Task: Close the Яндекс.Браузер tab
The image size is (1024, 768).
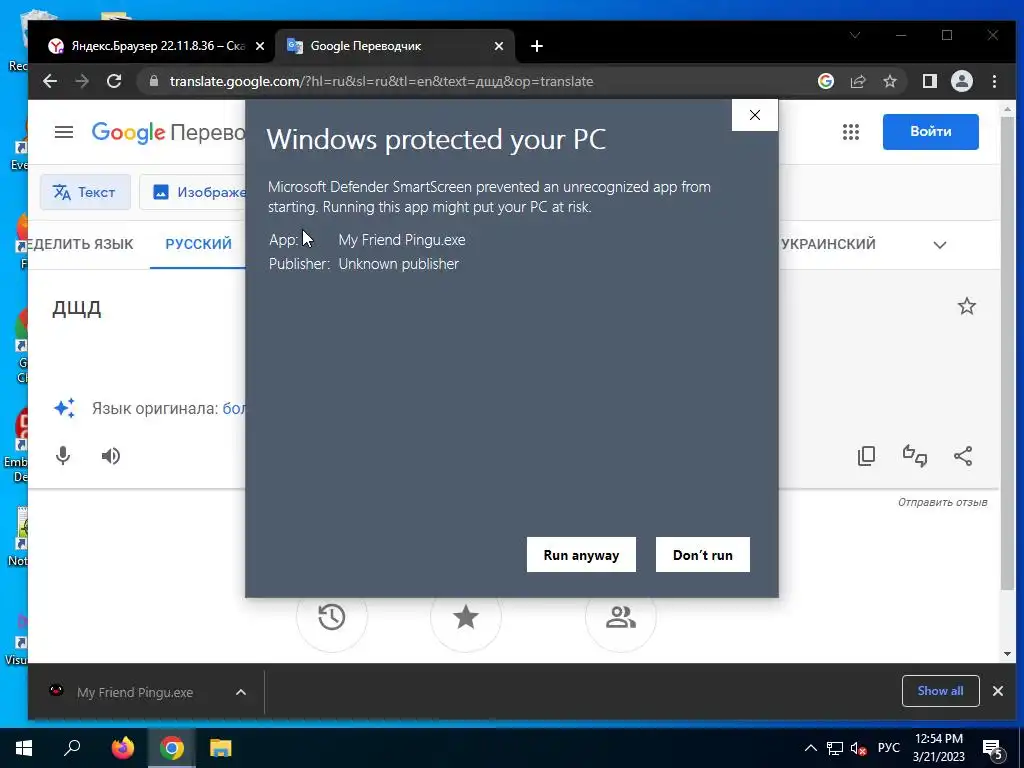Action: (260, 46)
